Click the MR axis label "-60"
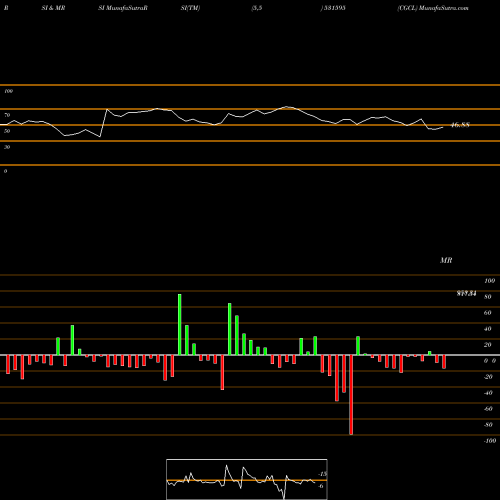 coord(488,409)
